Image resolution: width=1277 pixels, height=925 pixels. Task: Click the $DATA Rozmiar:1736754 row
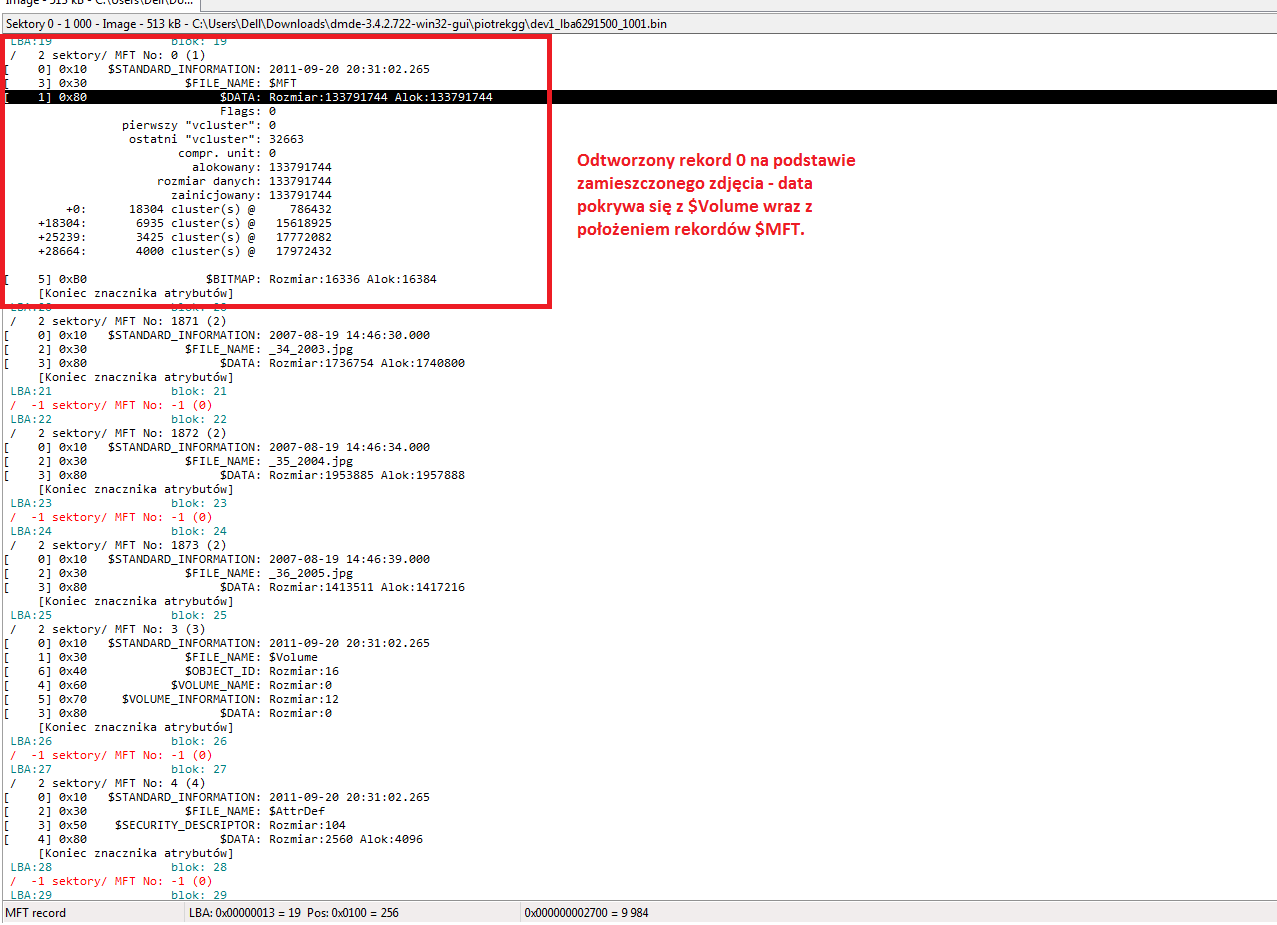click(x=235, y=363)
